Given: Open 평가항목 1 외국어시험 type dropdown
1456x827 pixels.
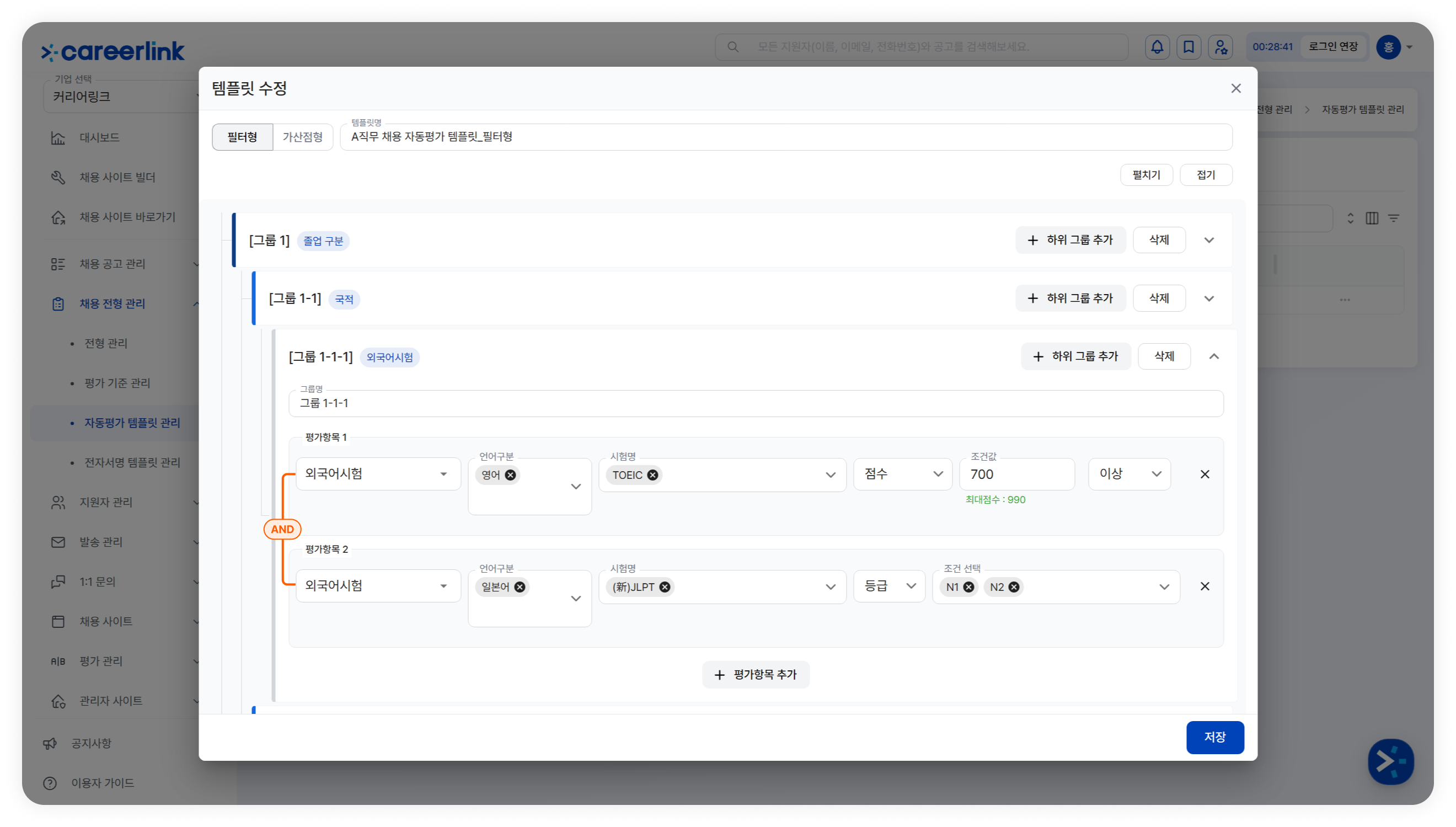Looking at the screenshot, I should (x=378, y=474).
